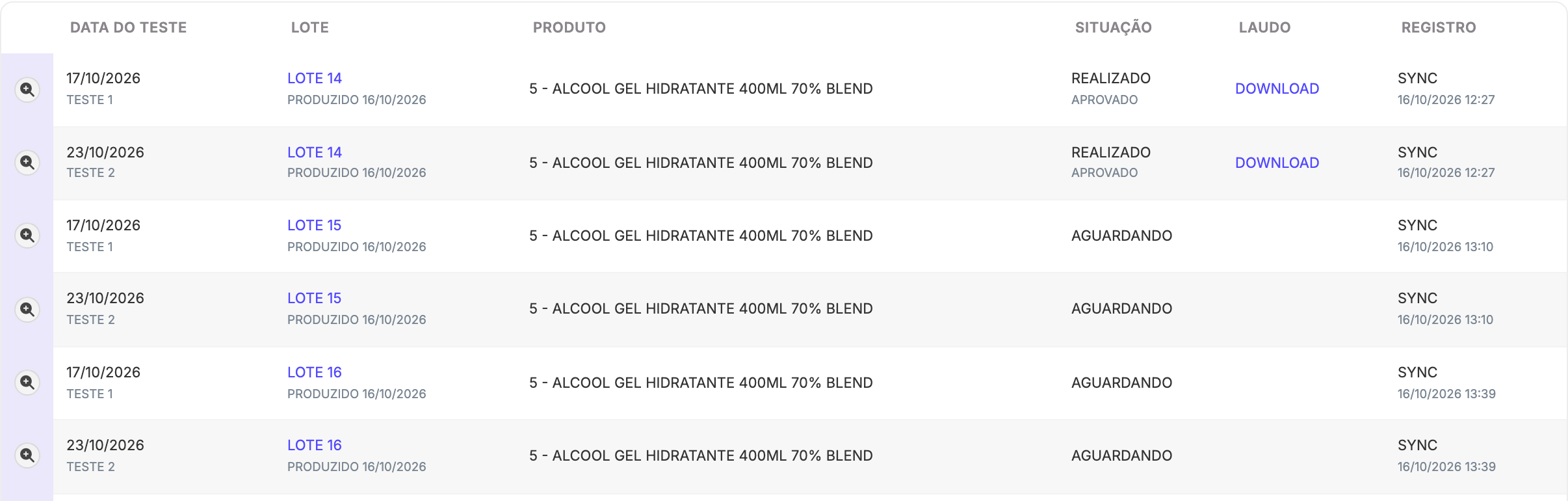Sort by DATA DO TESTE column header
Viewport: 1568px width, 501px height.
click(x=128, y=27)
